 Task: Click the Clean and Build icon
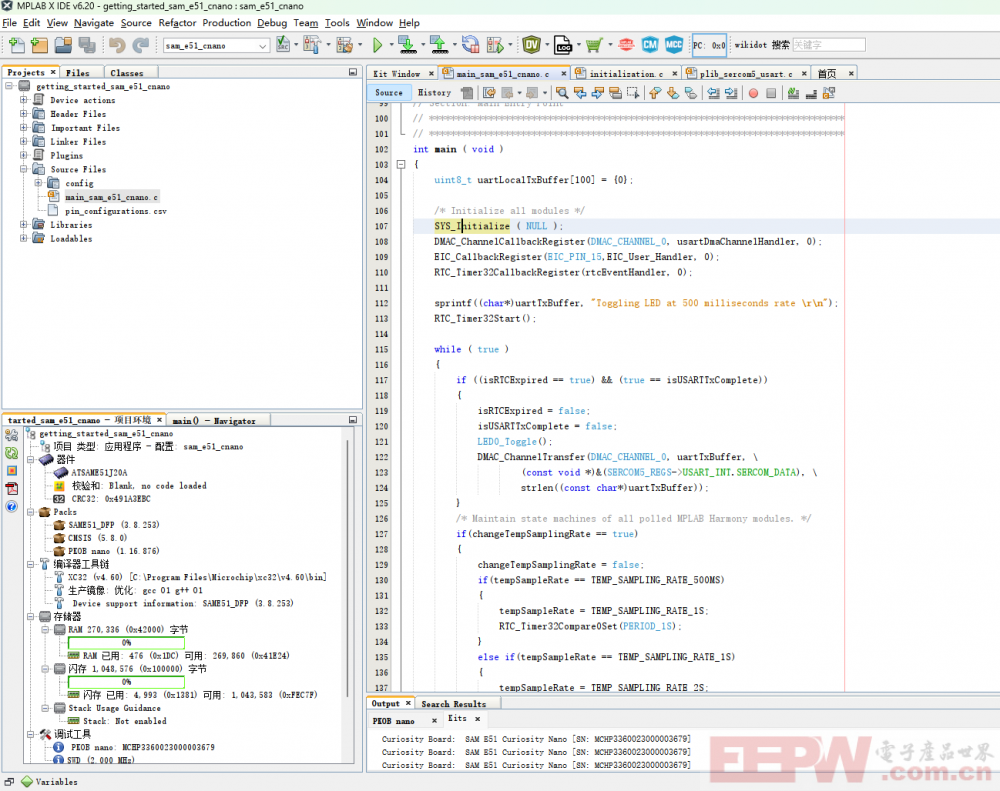pyautogui.click(x=344, y=45)
